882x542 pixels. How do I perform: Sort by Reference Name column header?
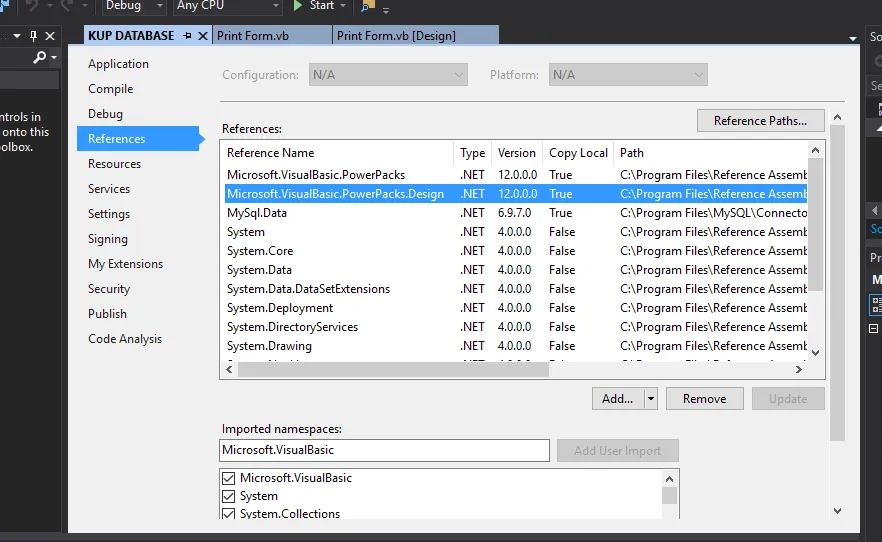coord(339,153)
